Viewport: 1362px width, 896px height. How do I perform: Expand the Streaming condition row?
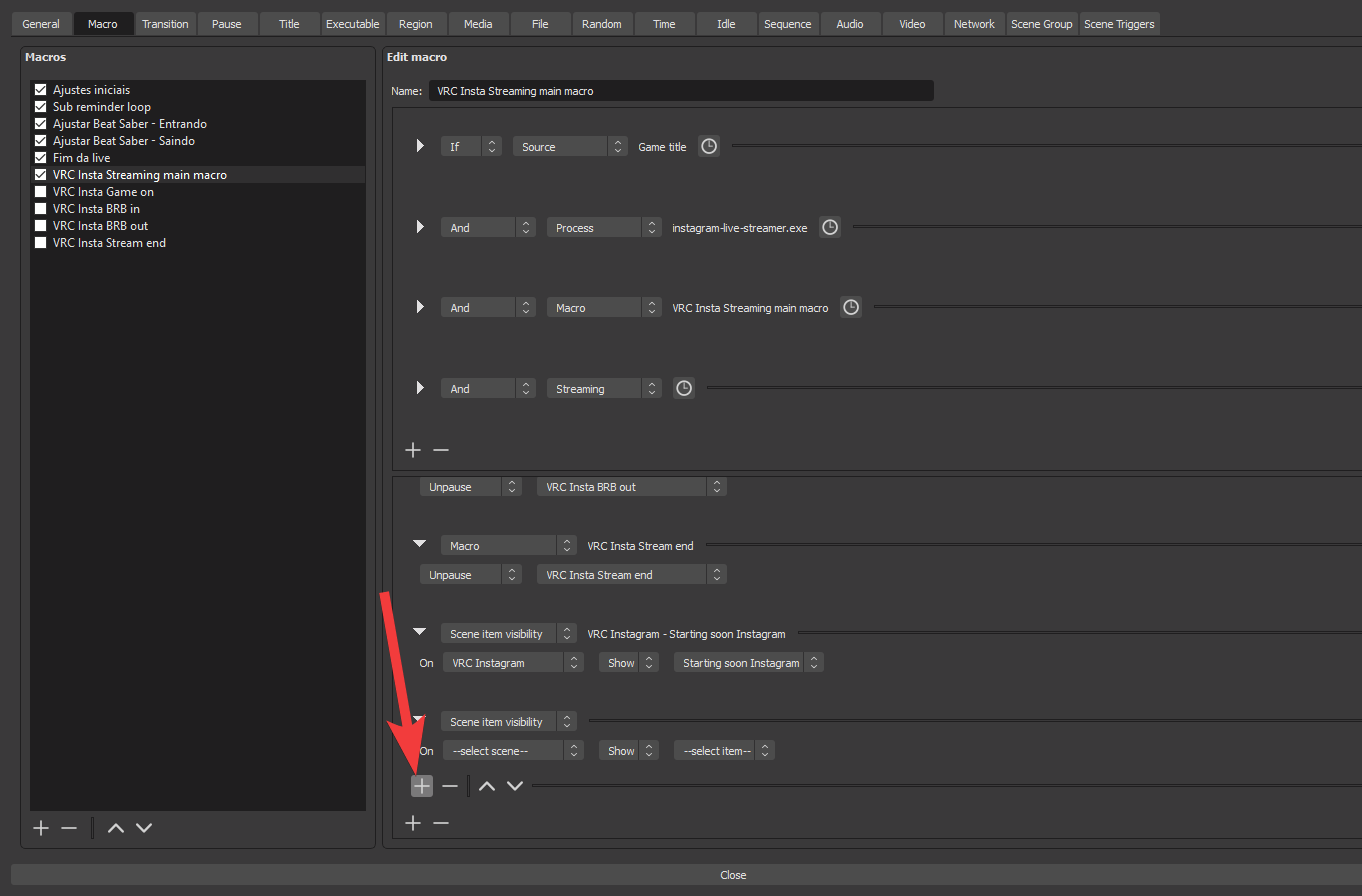tap(420, 389)
